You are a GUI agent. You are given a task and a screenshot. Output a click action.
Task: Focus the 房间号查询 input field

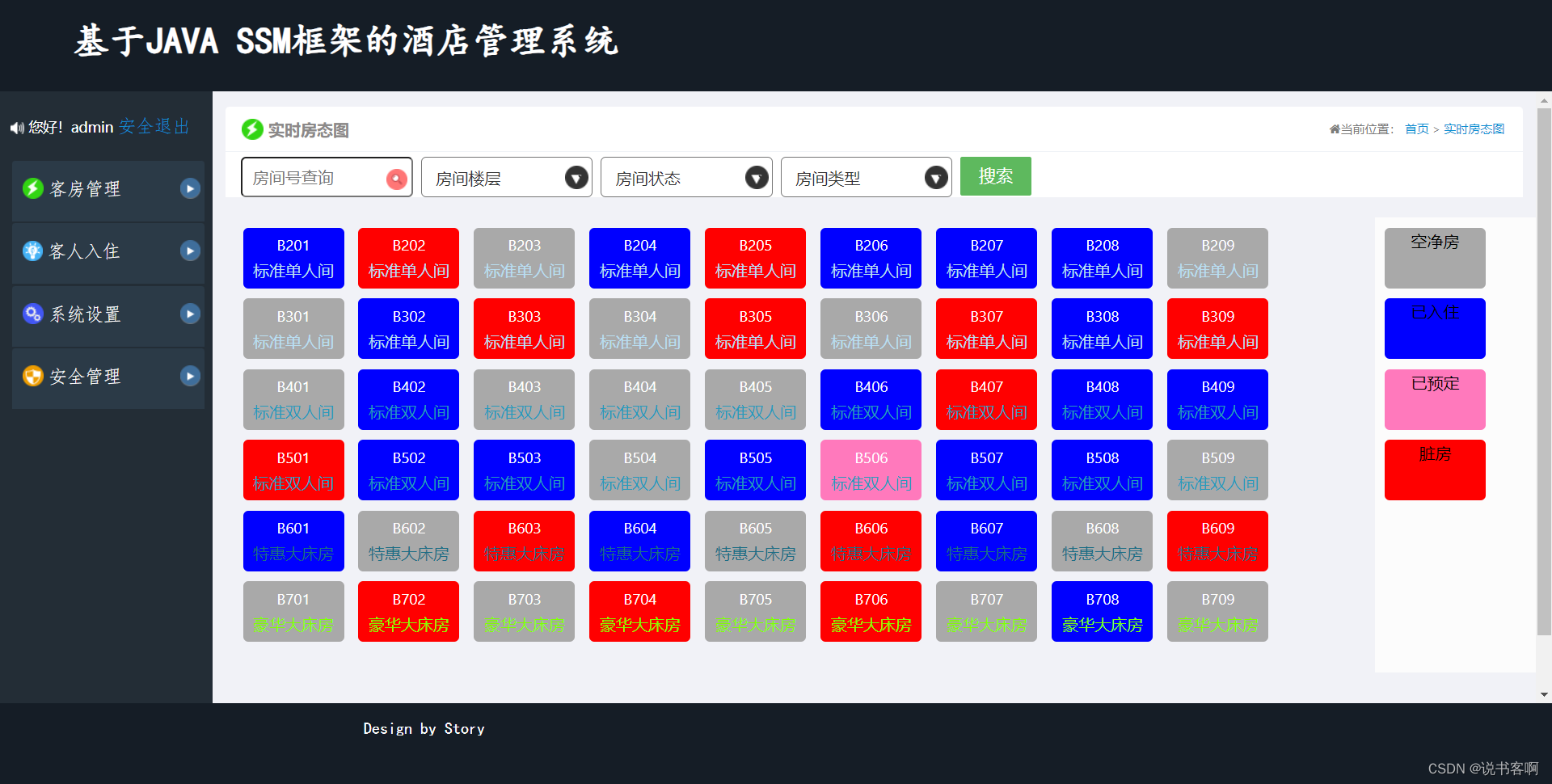tap(327, 177)
